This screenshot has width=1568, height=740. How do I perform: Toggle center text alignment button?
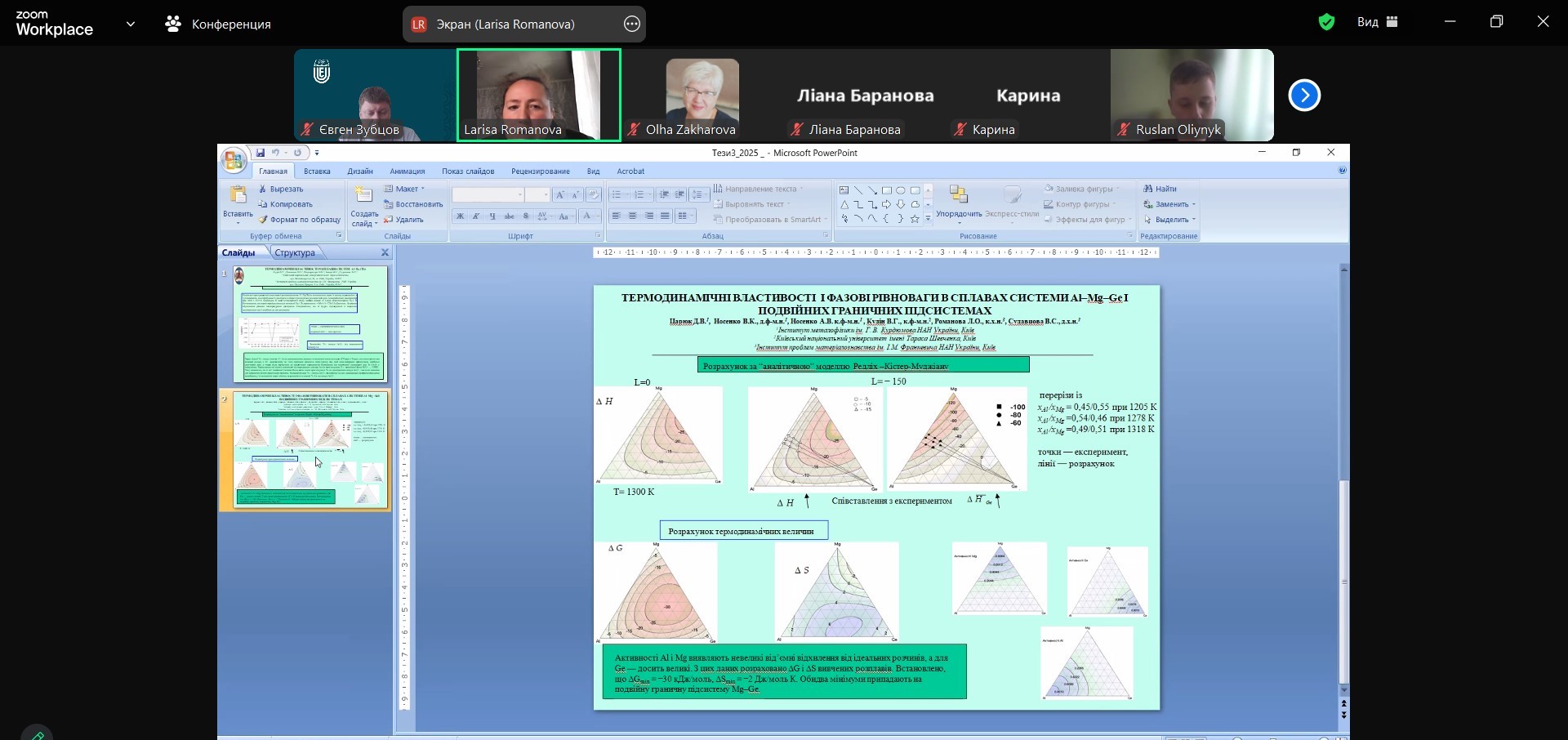(x=632, y=216)
